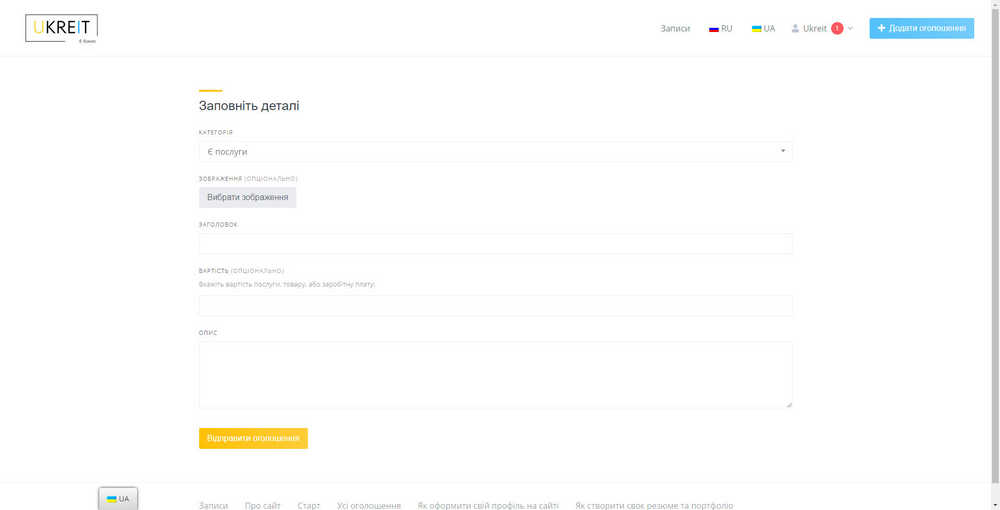Viewport: 1000px width, 510px height.
Task: Open footer link Старт
Action: (309, 506)
